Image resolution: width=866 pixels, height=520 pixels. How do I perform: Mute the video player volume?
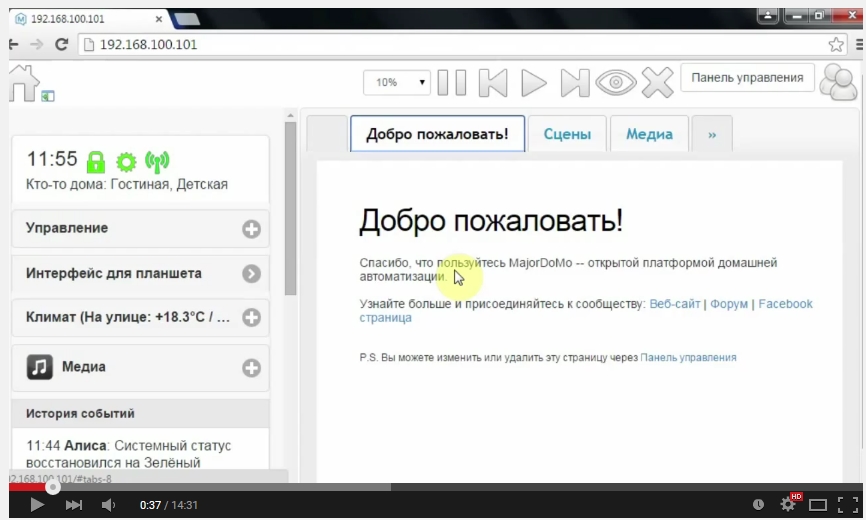pyautogui.click(x=109, y=505)
